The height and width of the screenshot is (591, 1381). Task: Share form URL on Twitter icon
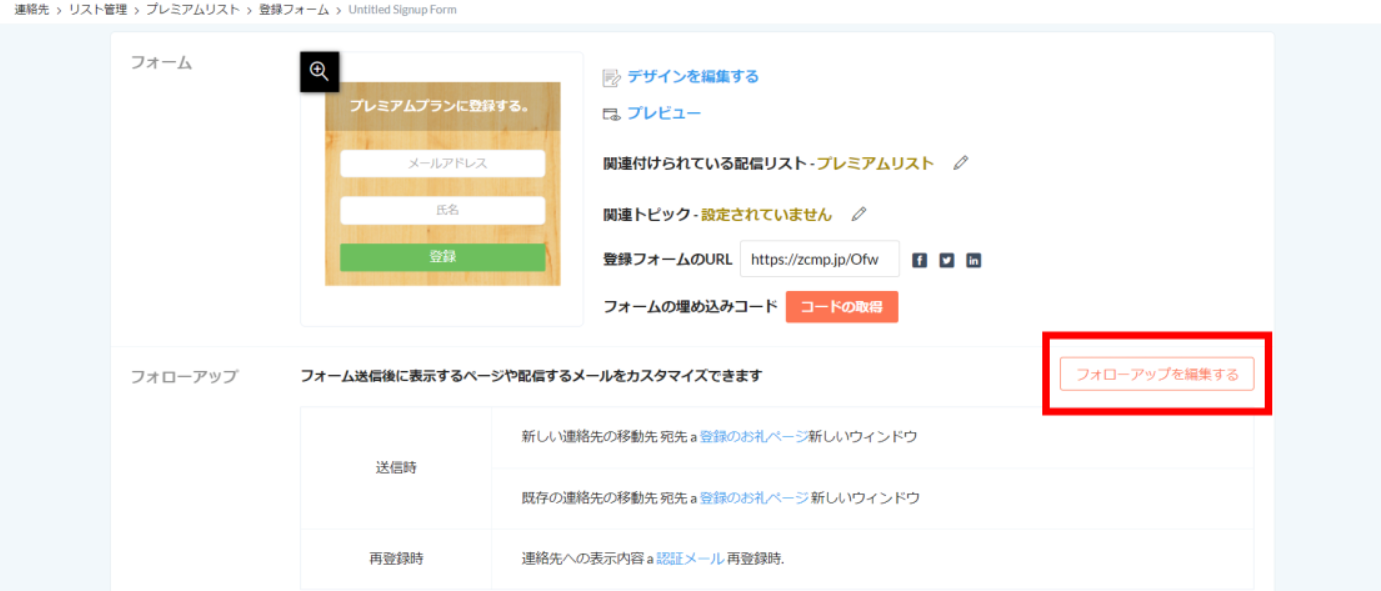pyautogui.click(x=947, y=260)
